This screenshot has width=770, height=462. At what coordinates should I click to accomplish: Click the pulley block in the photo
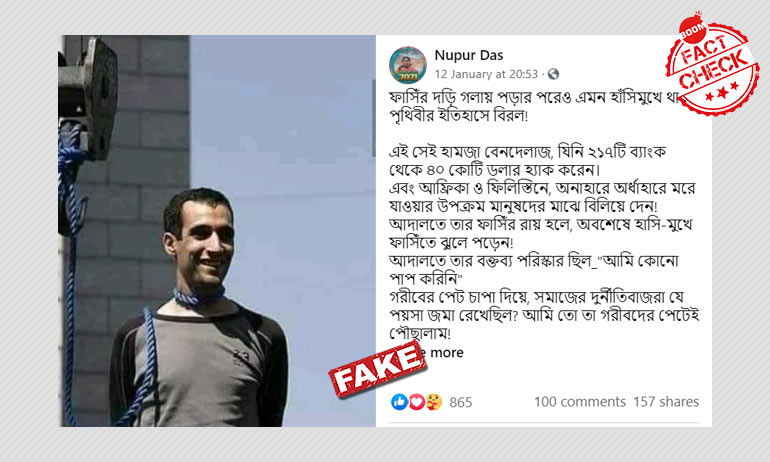coord(91,98)
